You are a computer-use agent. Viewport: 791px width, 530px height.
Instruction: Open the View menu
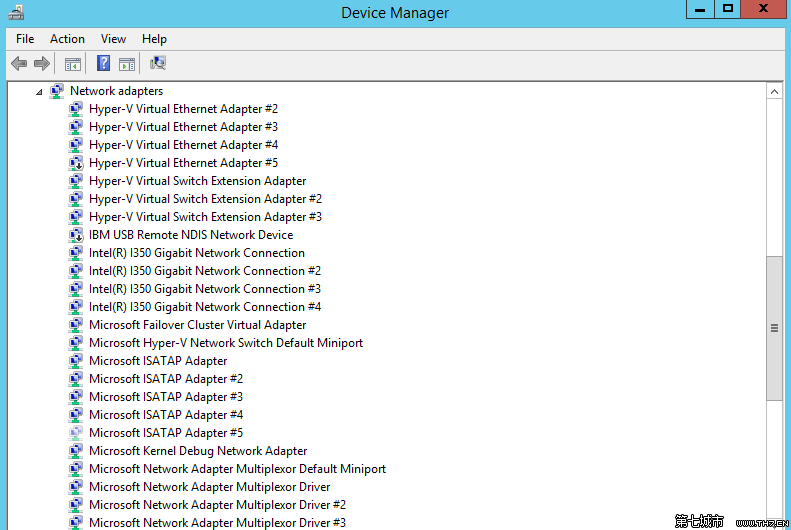(113, 39)
